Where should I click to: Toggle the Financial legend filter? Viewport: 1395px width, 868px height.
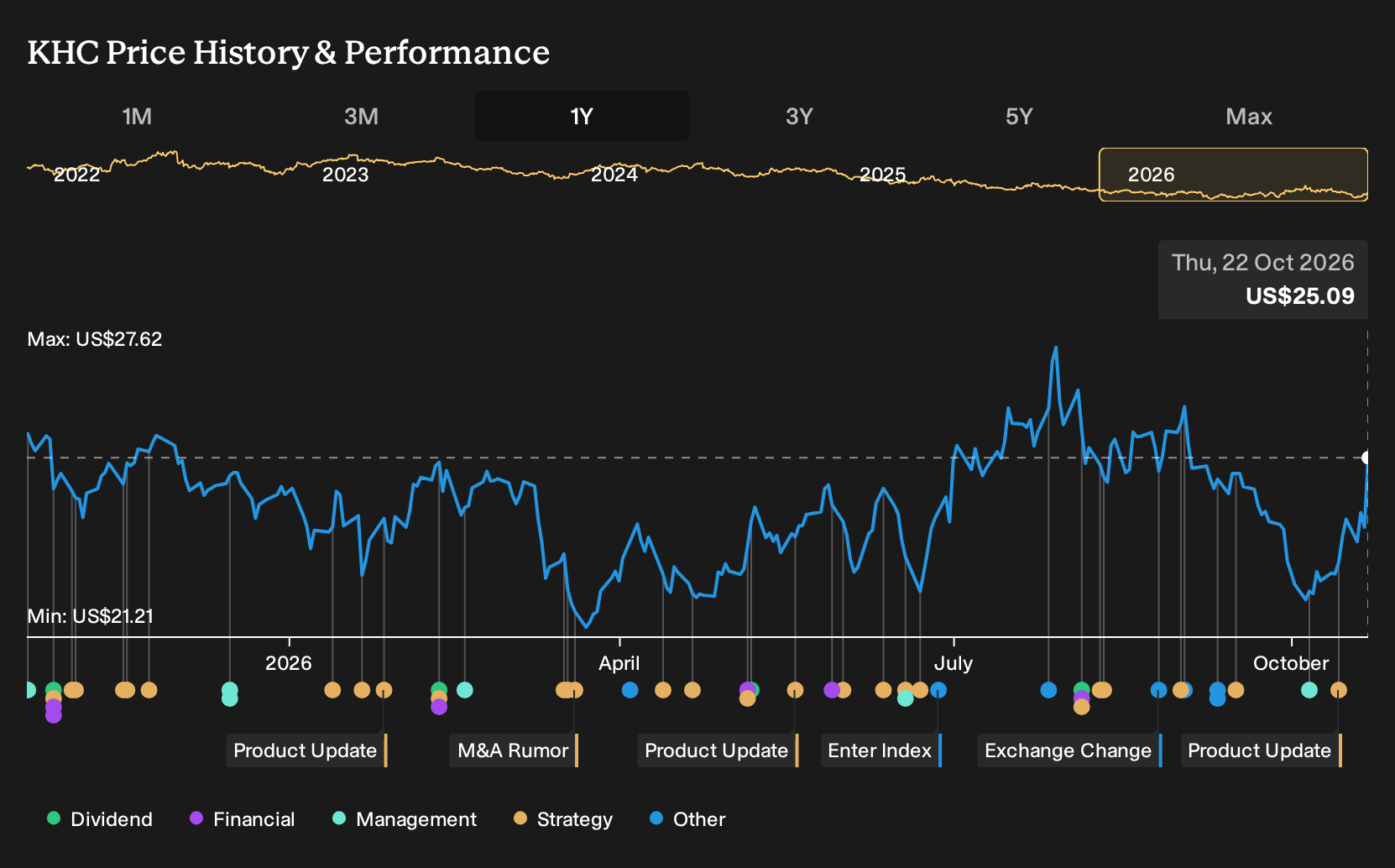click(242, 819)
